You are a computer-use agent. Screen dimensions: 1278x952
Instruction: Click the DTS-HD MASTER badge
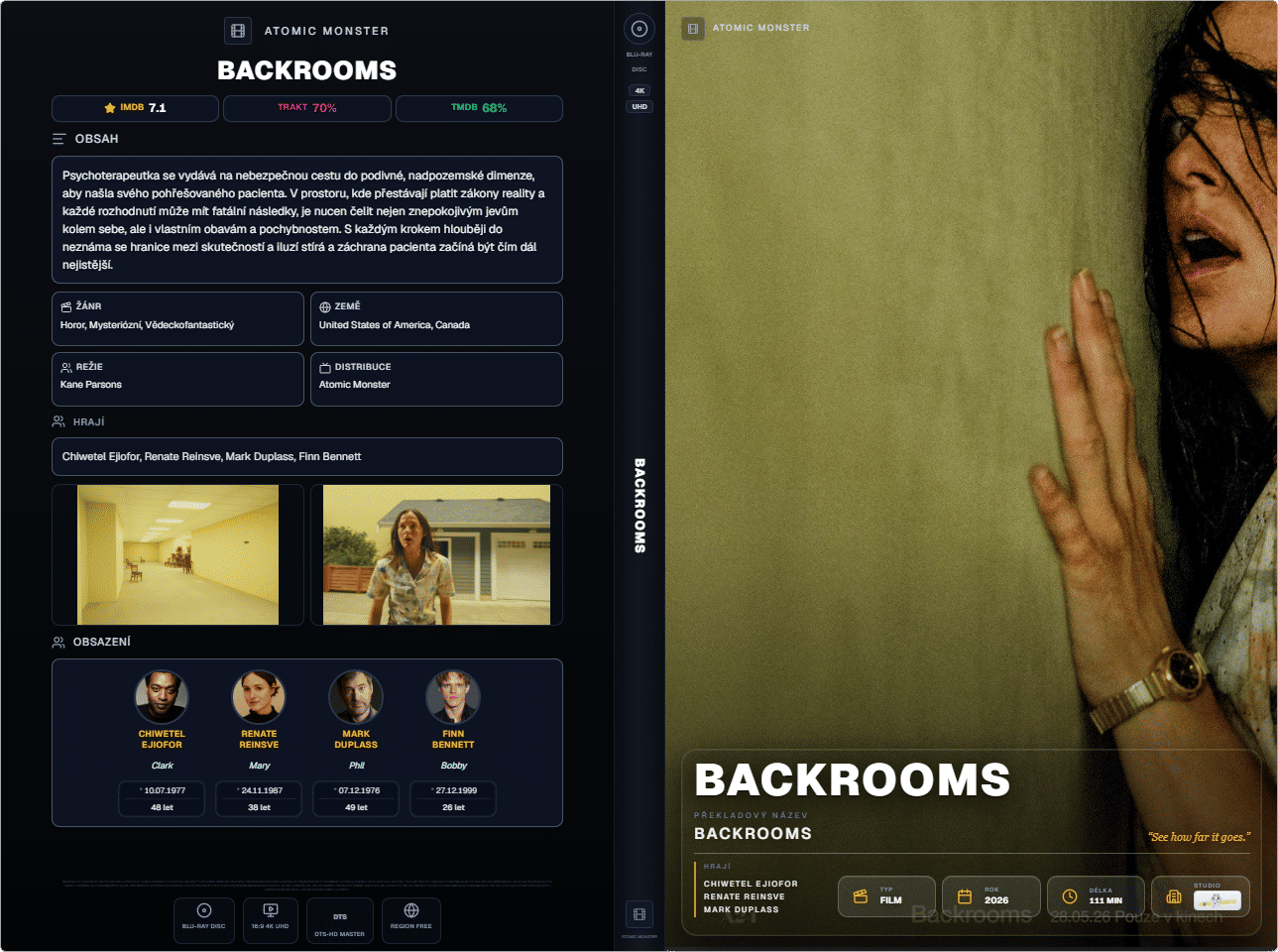[340, 921]
